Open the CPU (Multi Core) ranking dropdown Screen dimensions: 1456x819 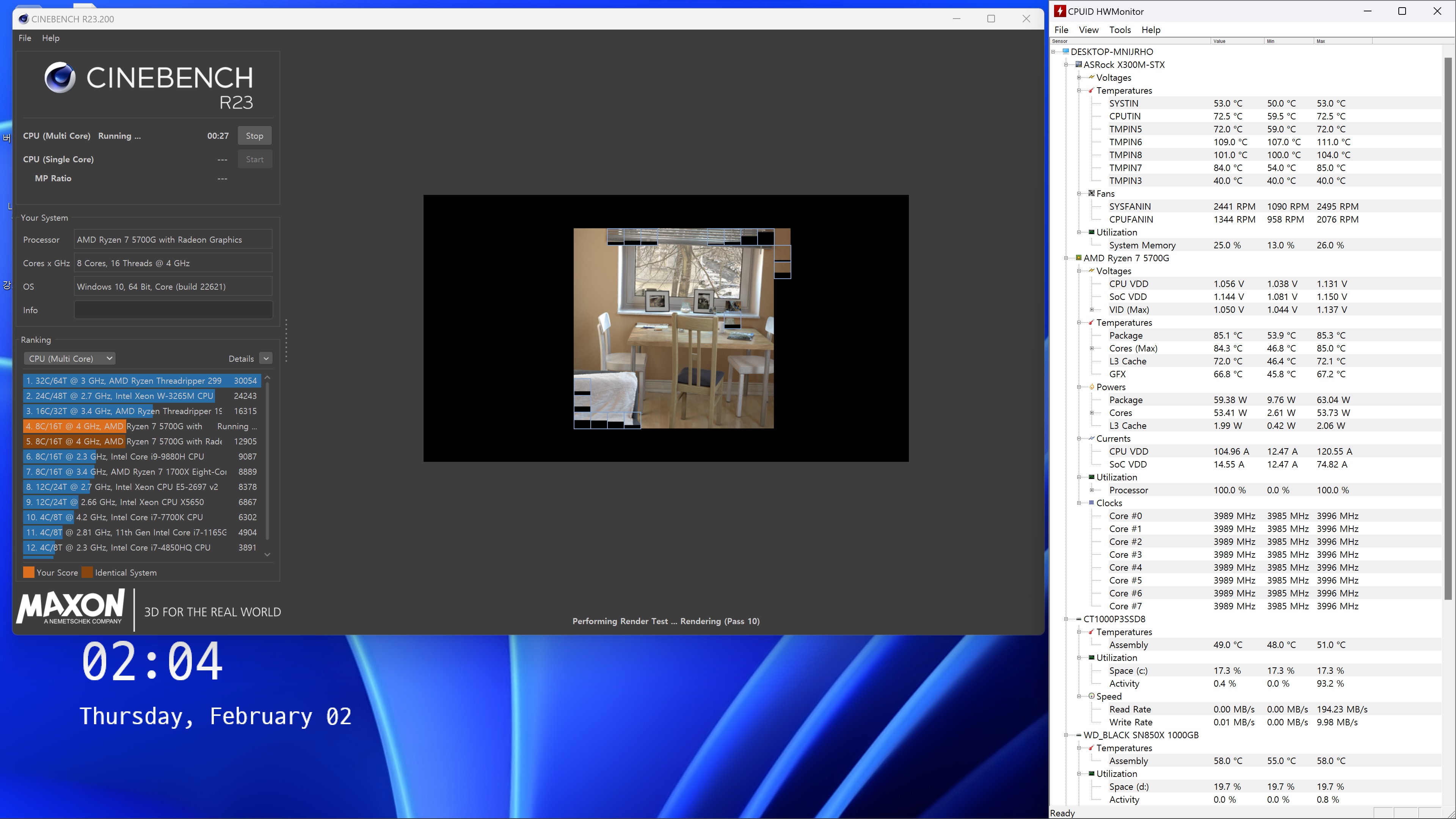70,358
